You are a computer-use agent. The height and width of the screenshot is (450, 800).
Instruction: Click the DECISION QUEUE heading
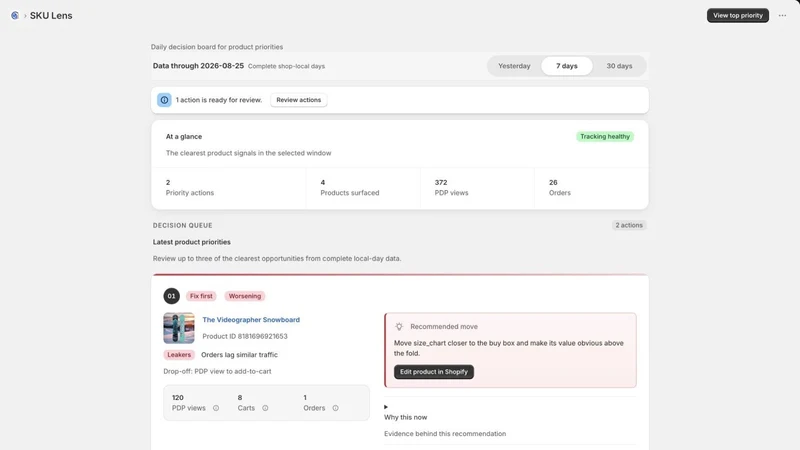pyautogui.click(x=183, y=226)
